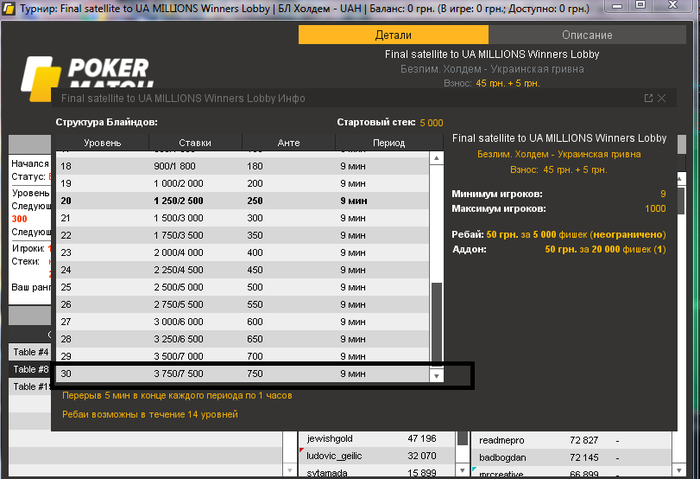Minimize the tournament lobby window
The image size is (700, 479).
[617, 6]
